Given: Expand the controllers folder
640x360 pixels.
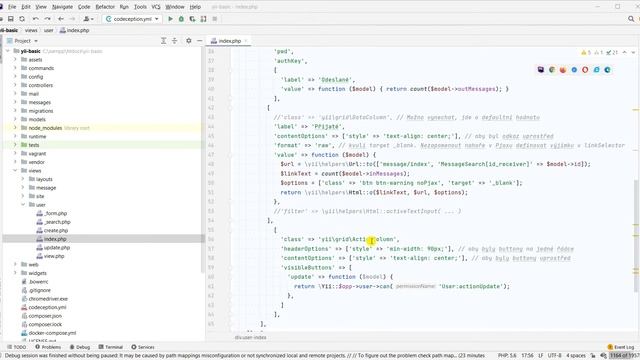Looking at the screenshot, I should [x=15, y=85].
